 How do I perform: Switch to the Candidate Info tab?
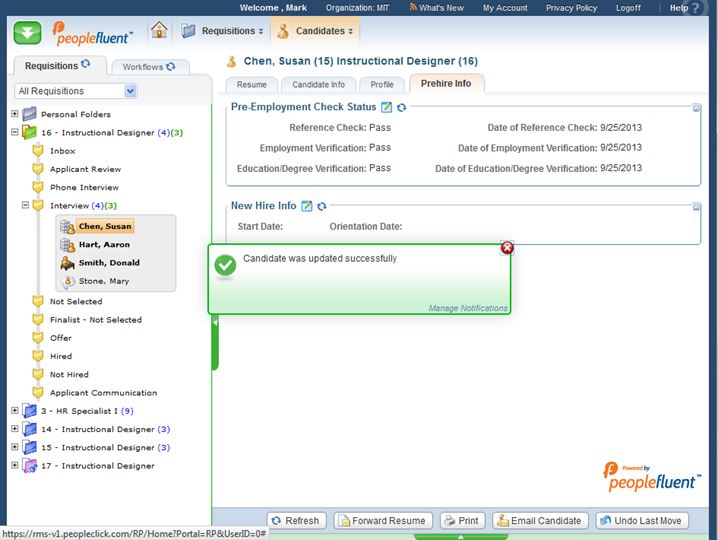pyautogui.click(x=318, y=85)
